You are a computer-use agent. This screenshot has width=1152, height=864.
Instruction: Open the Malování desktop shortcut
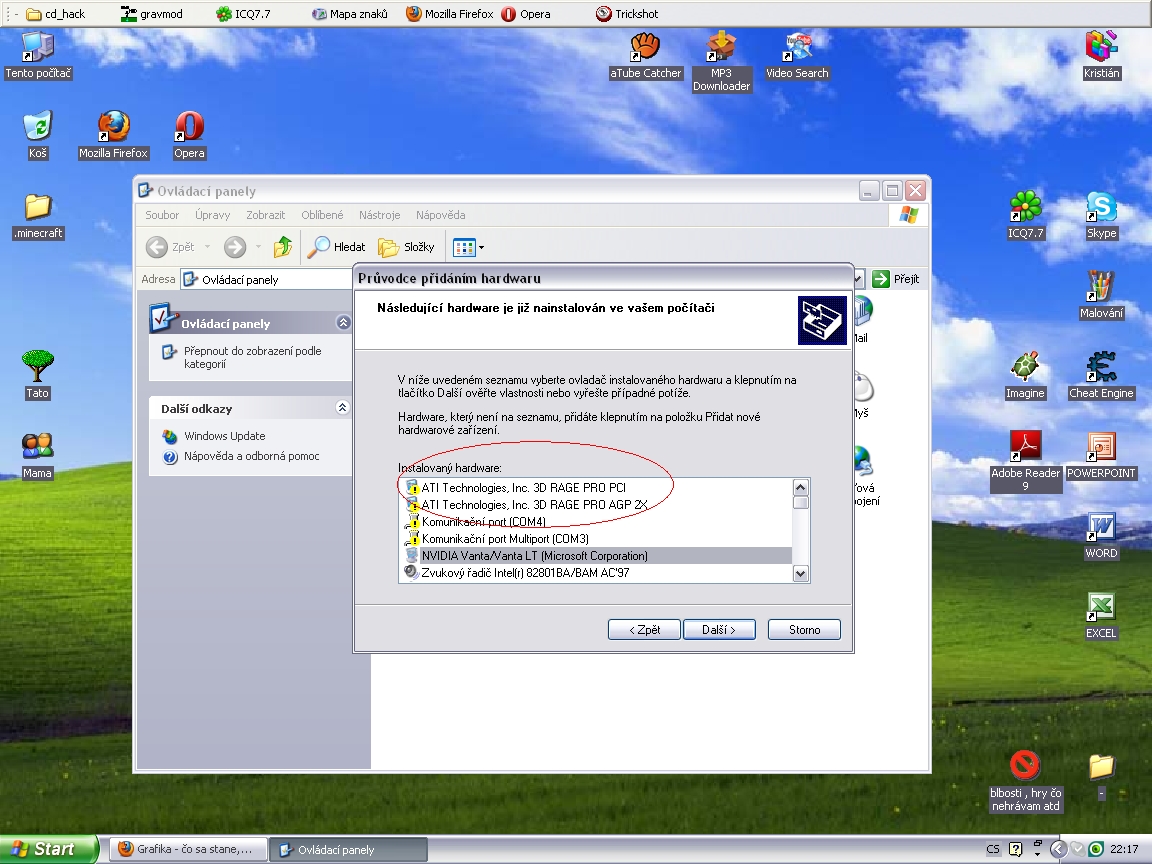click(x=1100, y=288)
